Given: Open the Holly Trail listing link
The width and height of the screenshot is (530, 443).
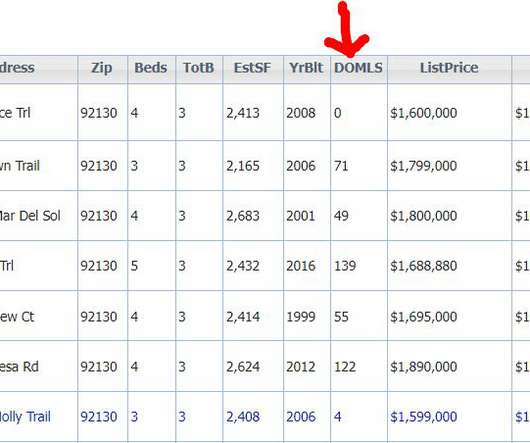Looking at the screenshot, I should (25, 417).
